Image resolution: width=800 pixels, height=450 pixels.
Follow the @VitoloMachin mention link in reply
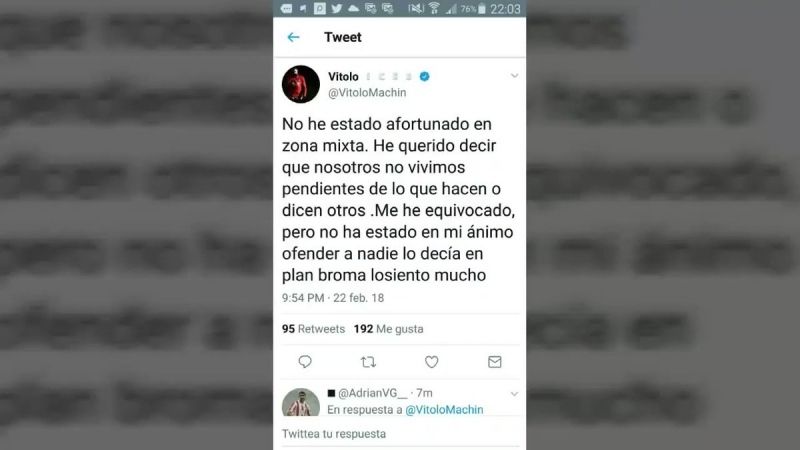[444, 410]
